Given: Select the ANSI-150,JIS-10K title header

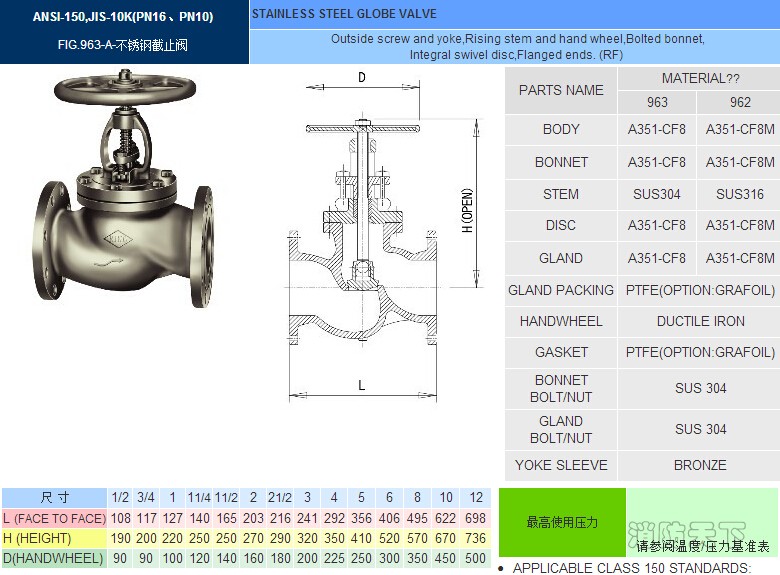Looking at the screenshot, I should tap(123, 17).
